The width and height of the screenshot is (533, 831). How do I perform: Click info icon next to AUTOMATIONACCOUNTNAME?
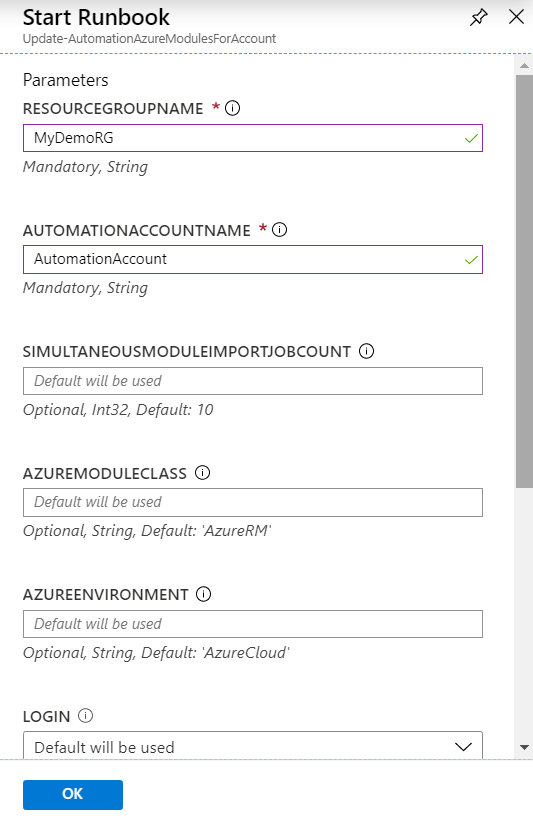pyautogui.click(x=279, y=229)
